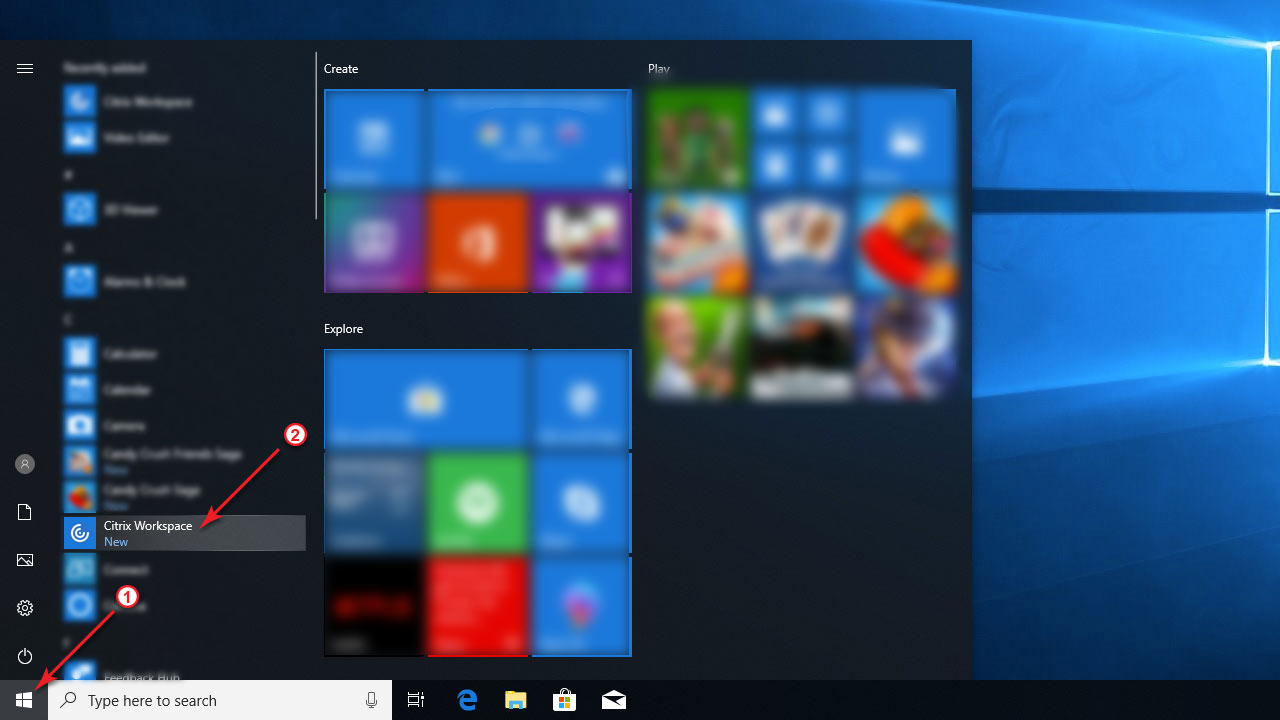Screen dimensions: 1280x720
Task: Open the Mail app from the taskbar
Action: click(613, 700)
